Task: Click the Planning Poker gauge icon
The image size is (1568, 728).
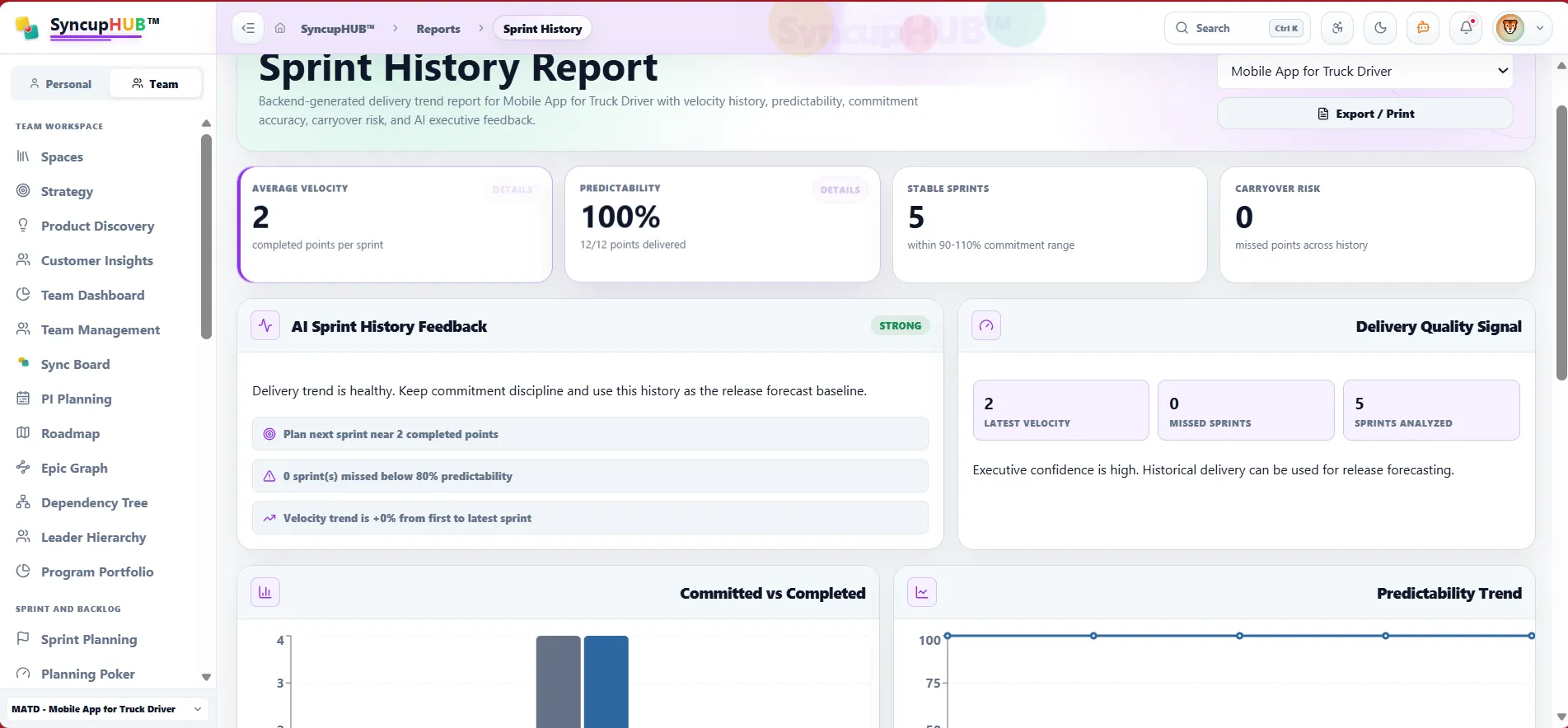Action: (23, 673)
